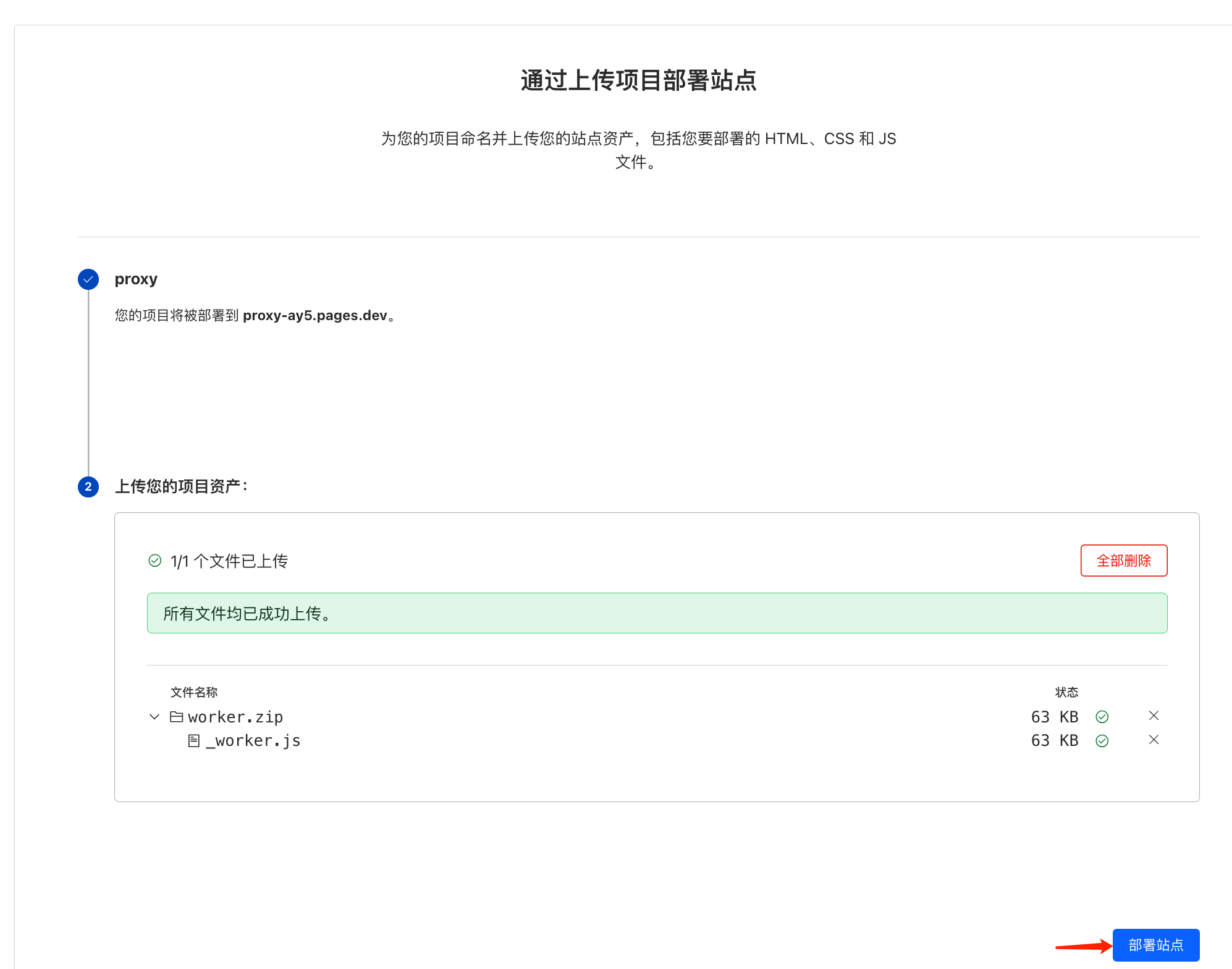1232x969 pixels.
Task: Click the step 2 circle indicator
Action: [88, 487]
